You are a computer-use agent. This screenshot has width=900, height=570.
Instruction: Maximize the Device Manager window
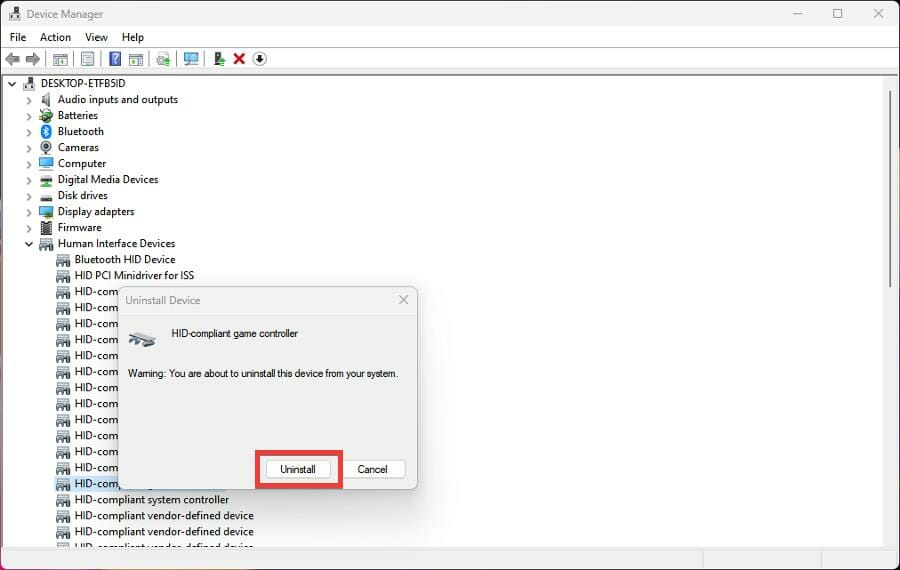837,13
